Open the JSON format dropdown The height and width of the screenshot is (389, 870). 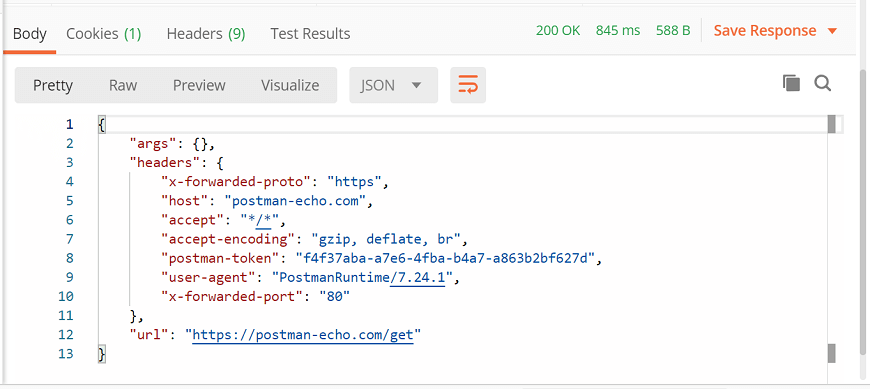tap(393, 85)
